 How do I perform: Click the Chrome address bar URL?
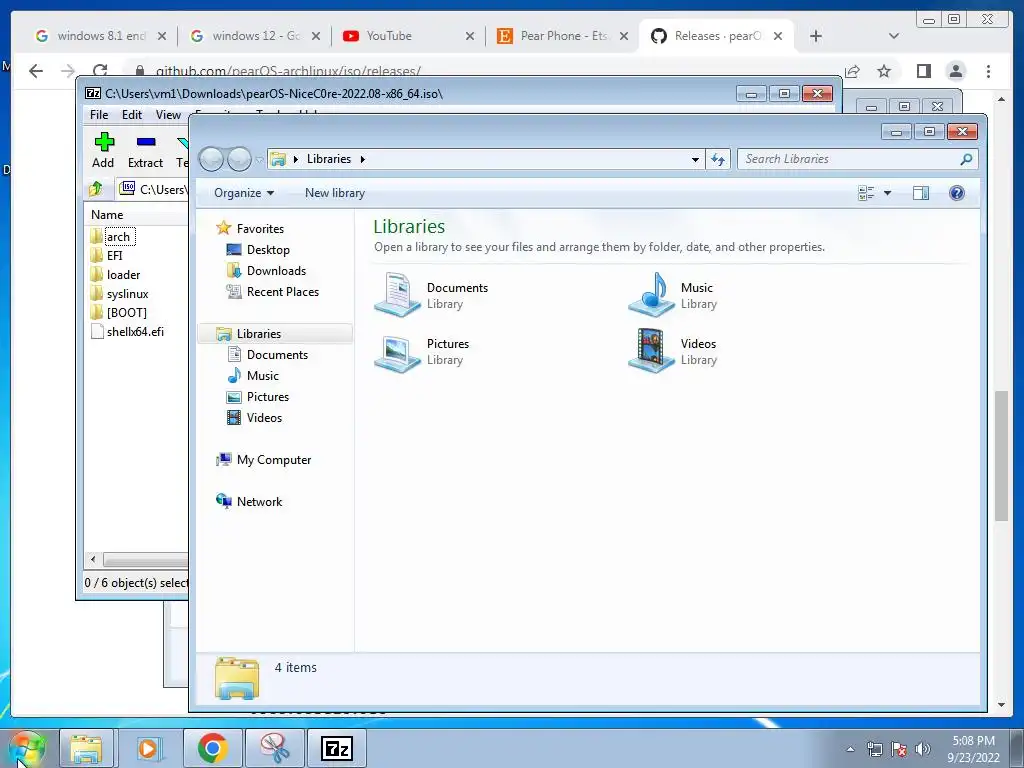click(x=288, y=71)
